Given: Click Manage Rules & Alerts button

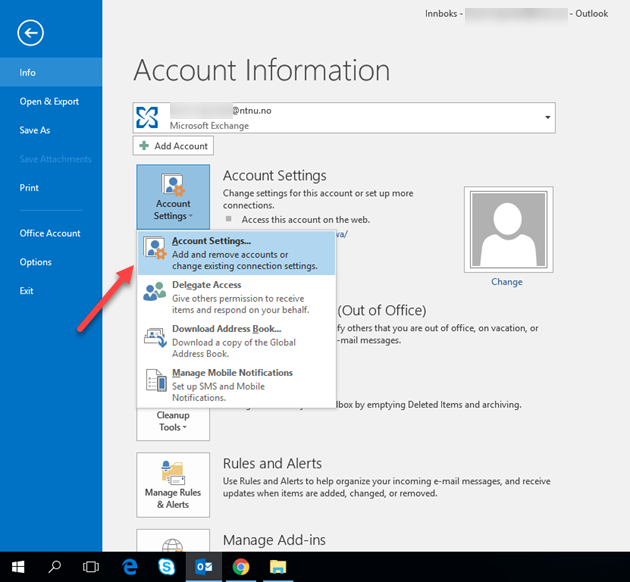Looking at the screenshot, I should (173, 485).
